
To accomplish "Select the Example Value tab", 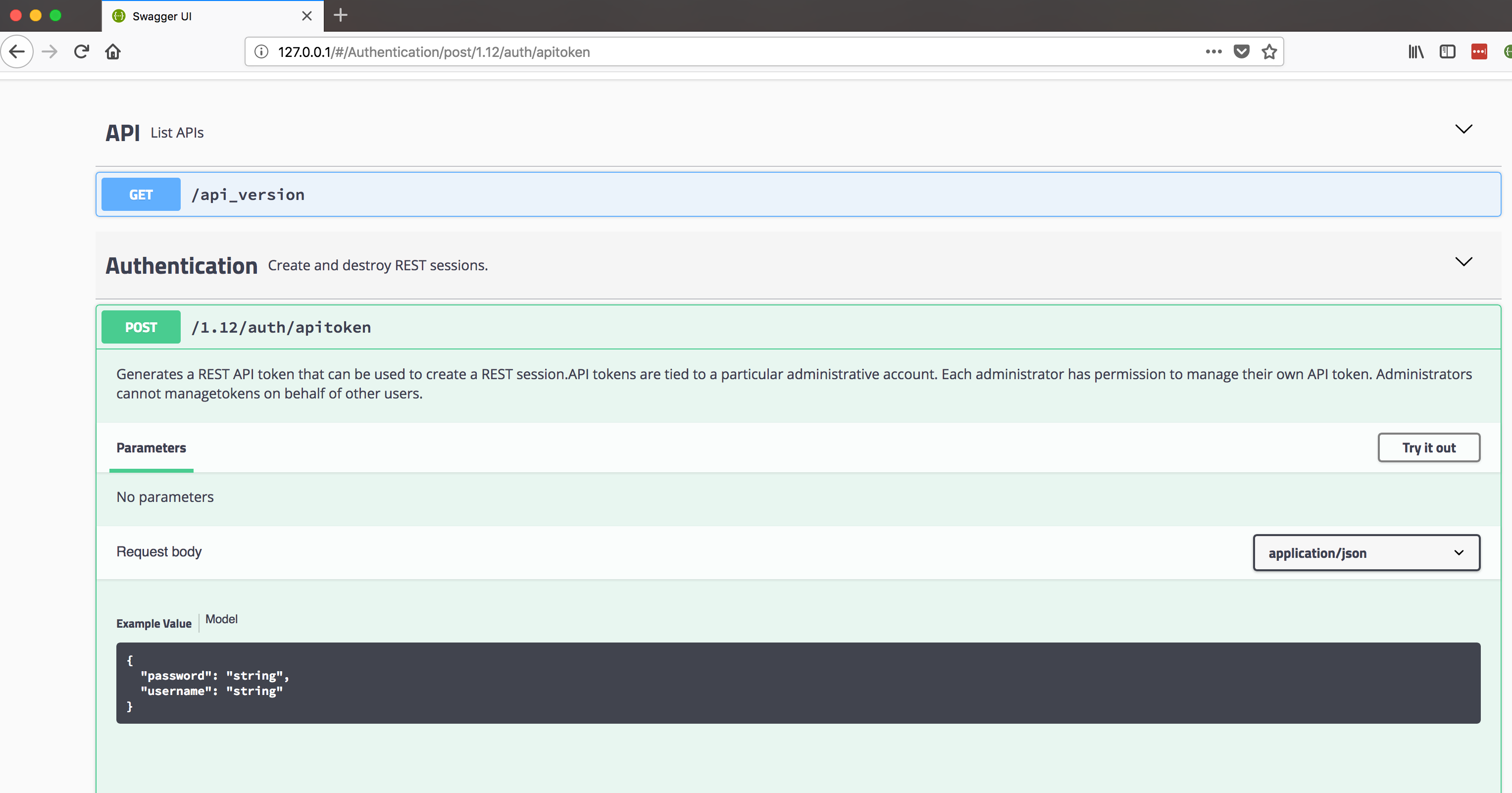I will point(154,623).
